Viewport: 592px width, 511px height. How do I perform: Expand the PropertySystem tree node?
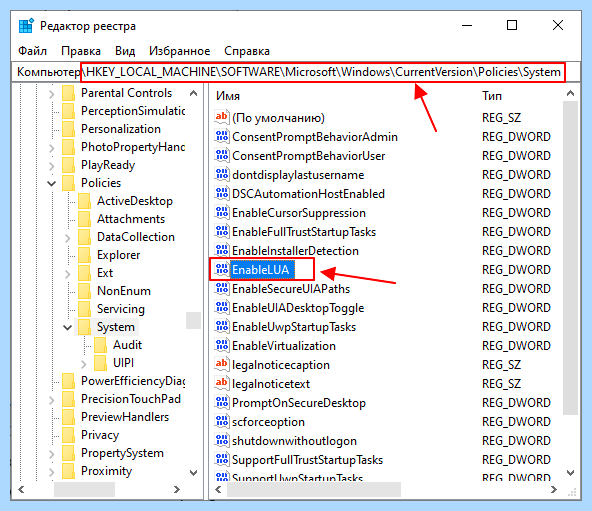52,453
